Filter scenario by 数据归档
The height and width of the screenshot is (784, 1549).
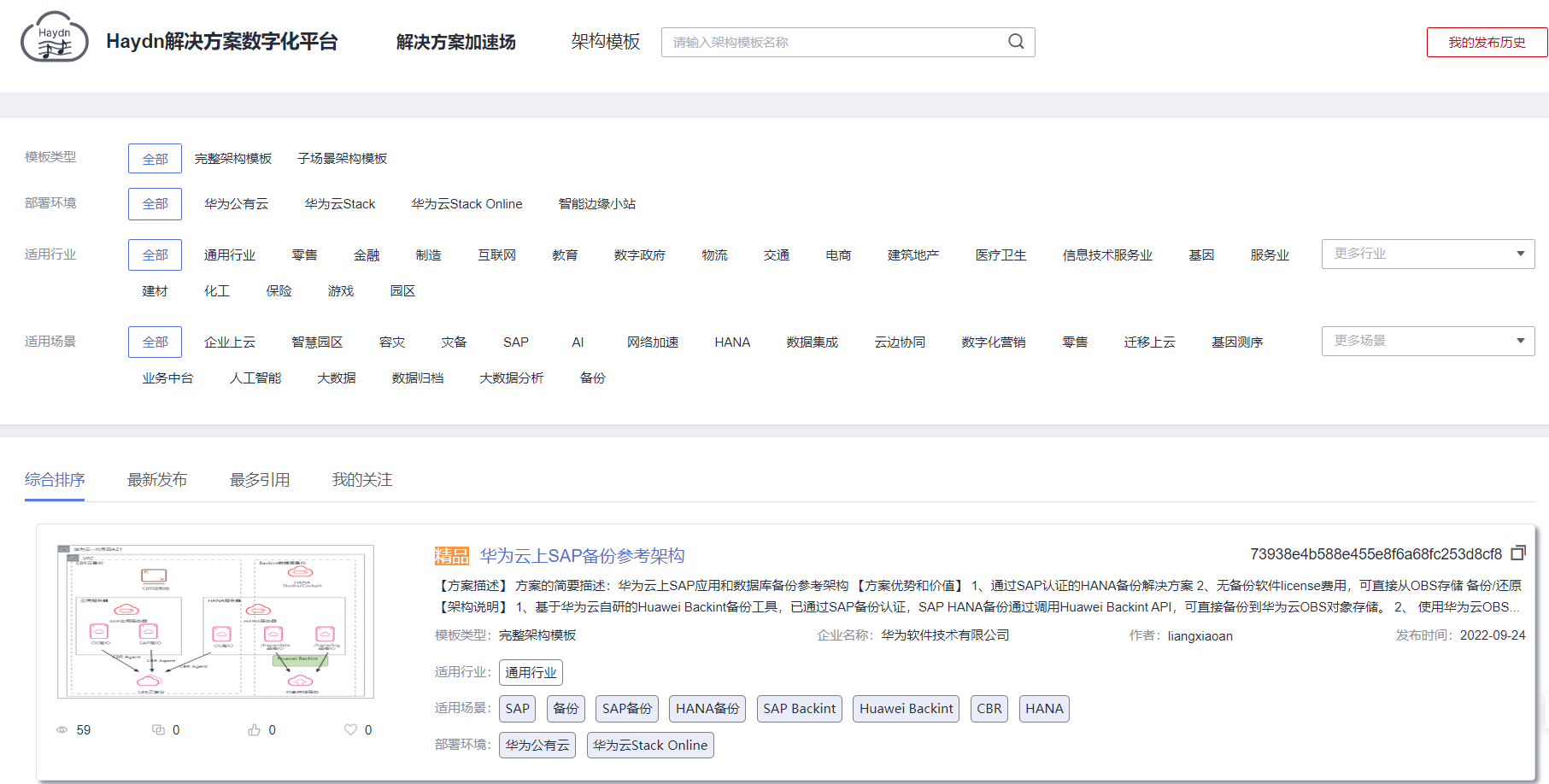pos(418,378)
